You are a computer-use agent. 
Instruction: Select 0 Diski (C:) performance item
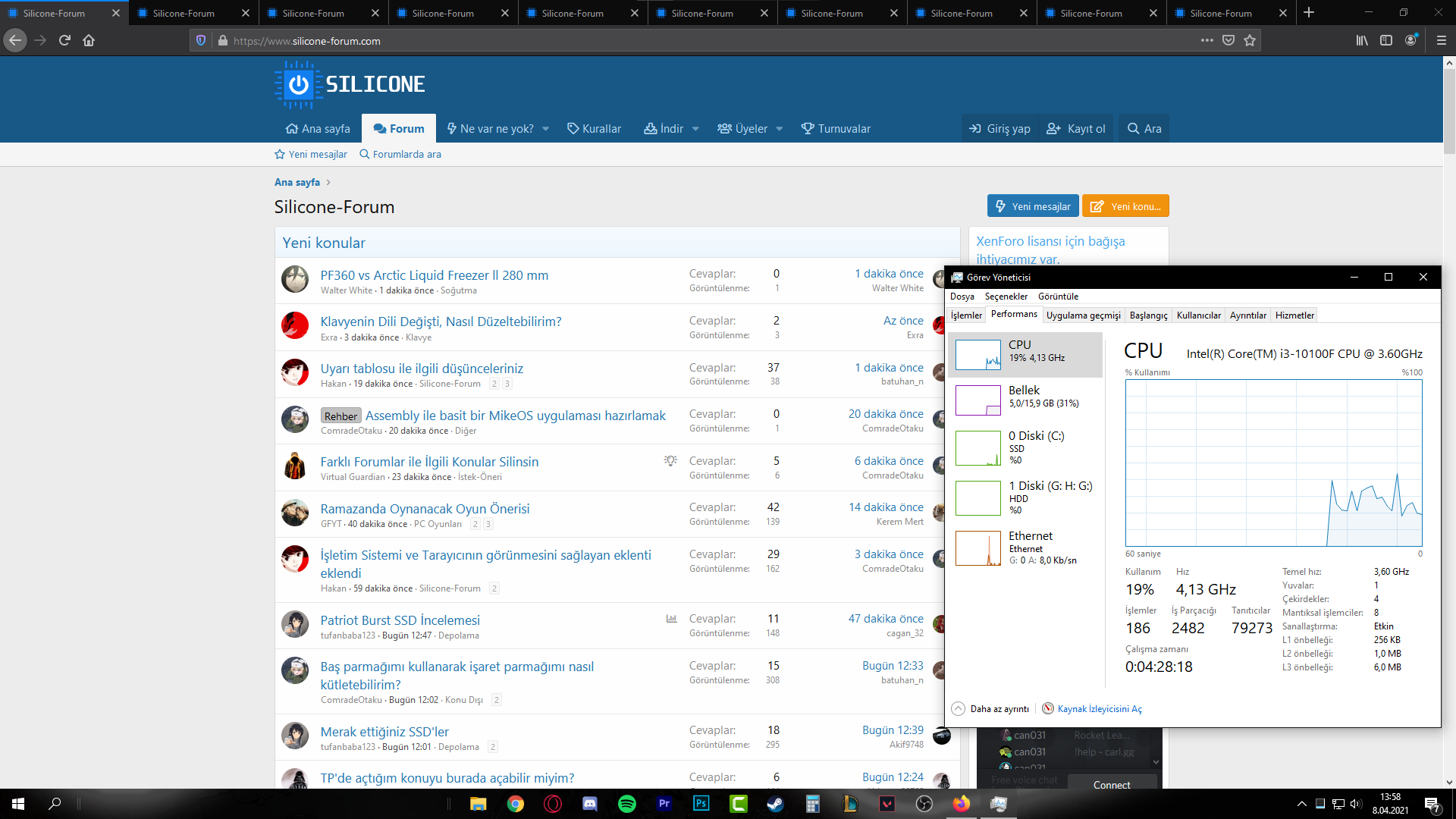point(1025,447)
